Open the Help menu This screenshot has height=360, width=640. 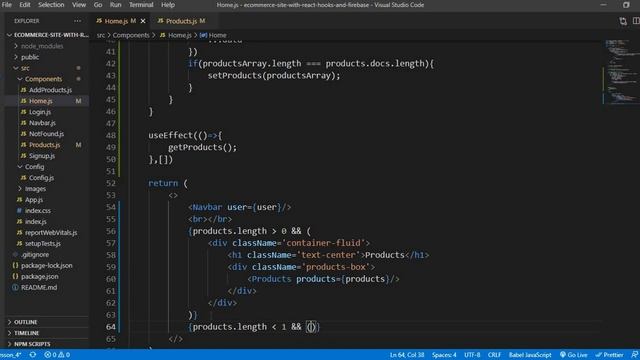click(x=168, y=5)
